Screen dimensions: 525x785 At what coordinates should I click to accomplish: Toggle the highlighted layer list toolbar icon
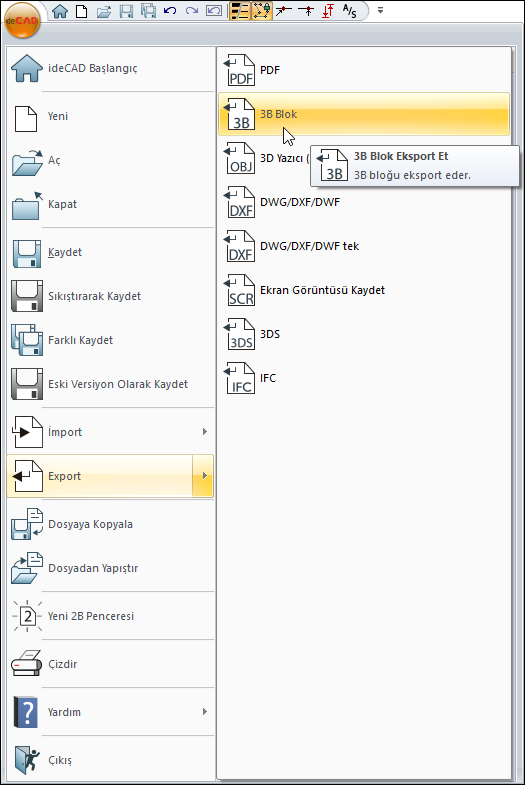tap(240, 11)
